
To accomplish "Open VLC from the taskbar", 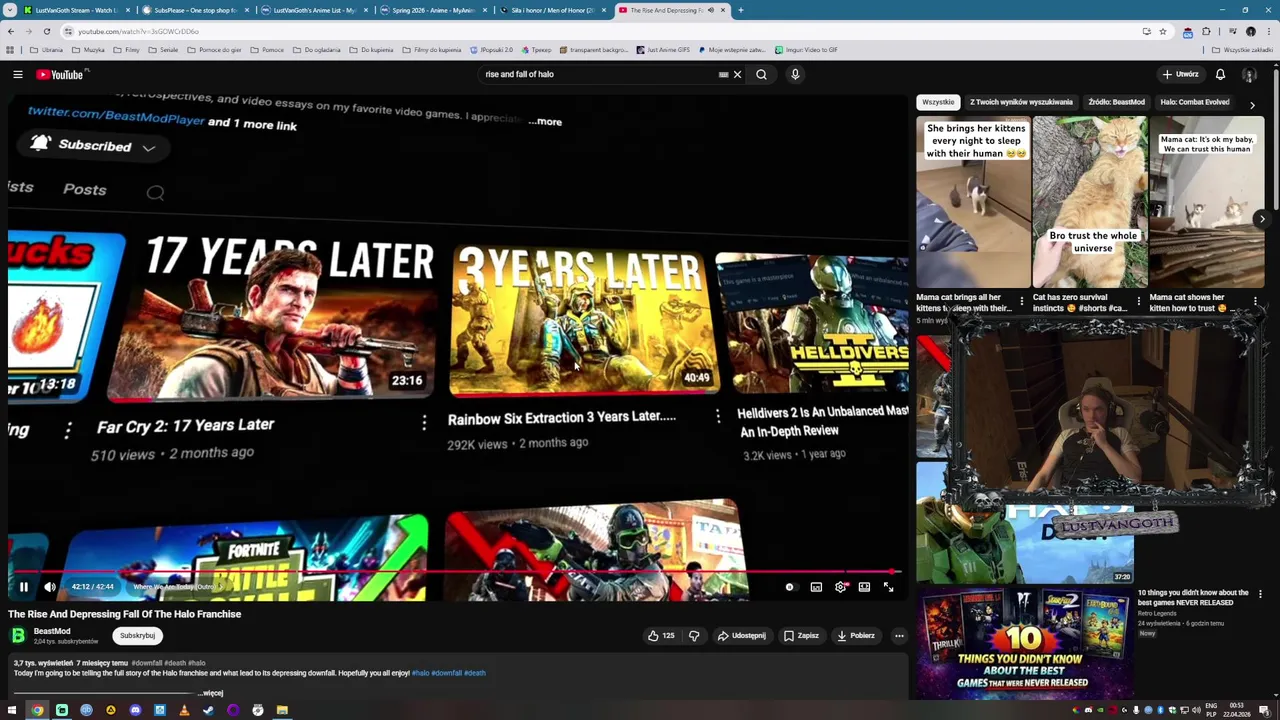I will pos(184,710).
